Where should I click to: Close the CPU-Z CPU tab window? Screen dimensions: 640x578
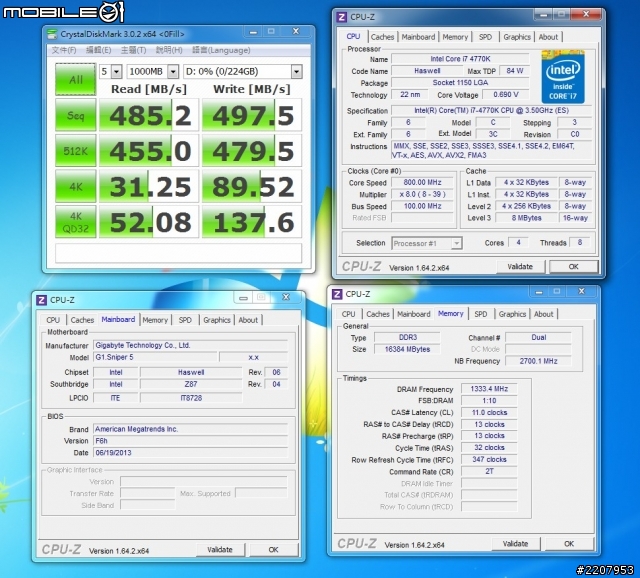[x=586, y=14]
